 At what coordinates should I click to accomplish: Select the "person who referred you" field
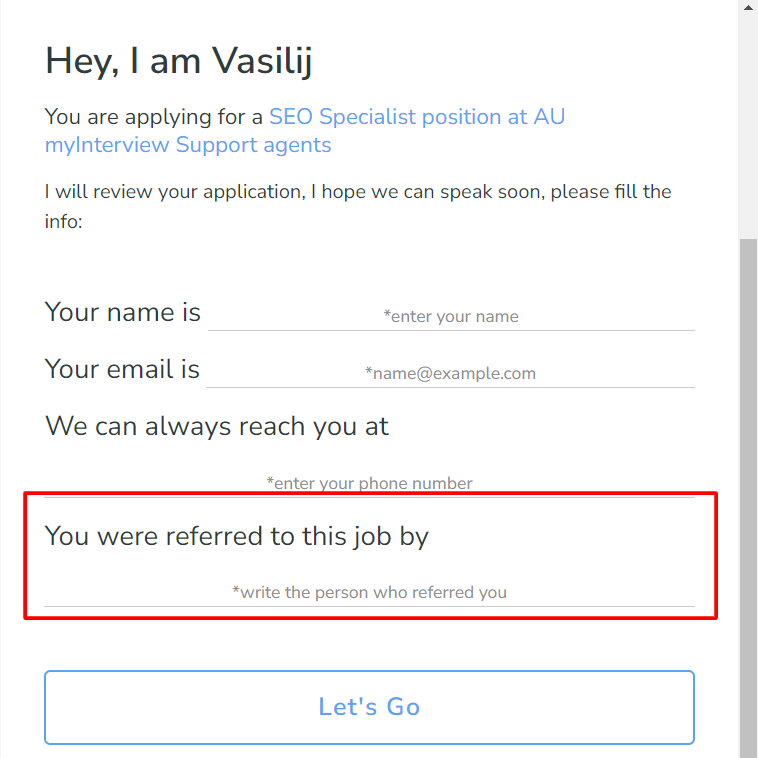point(369,592)
